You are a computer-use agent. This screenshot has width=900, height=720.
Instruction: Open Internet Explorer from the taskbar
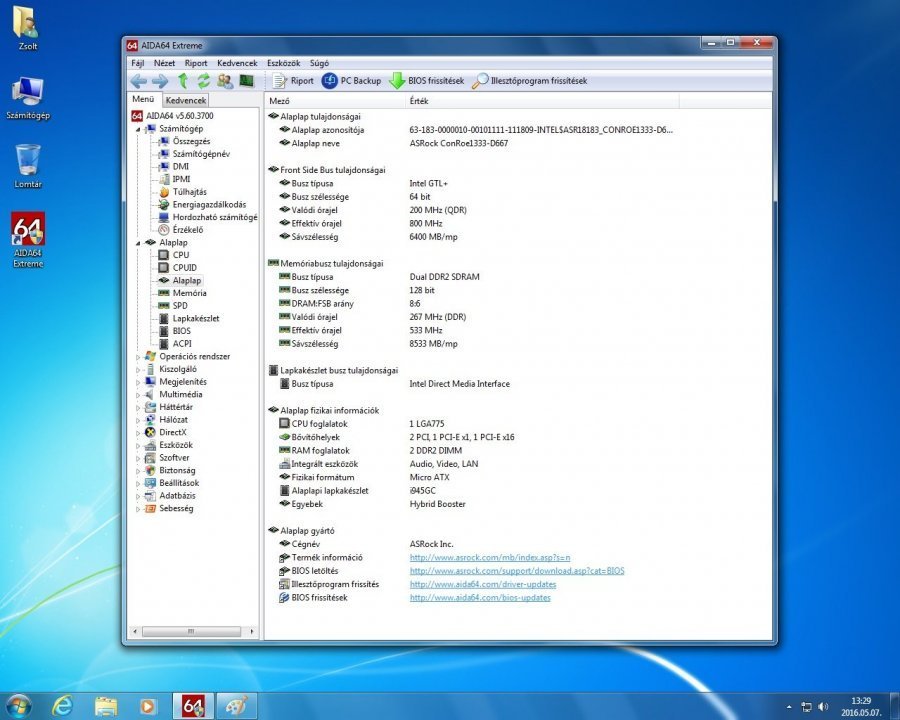(62, 705)
